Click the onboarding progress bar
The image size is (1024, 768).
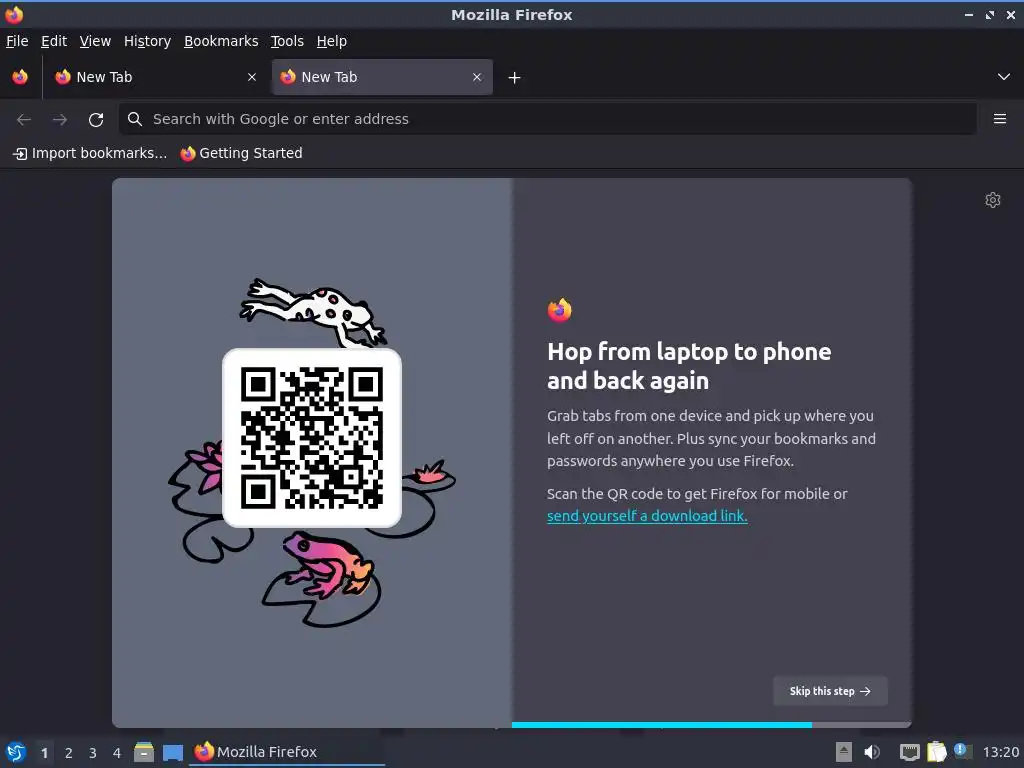[x=711, y=725]
